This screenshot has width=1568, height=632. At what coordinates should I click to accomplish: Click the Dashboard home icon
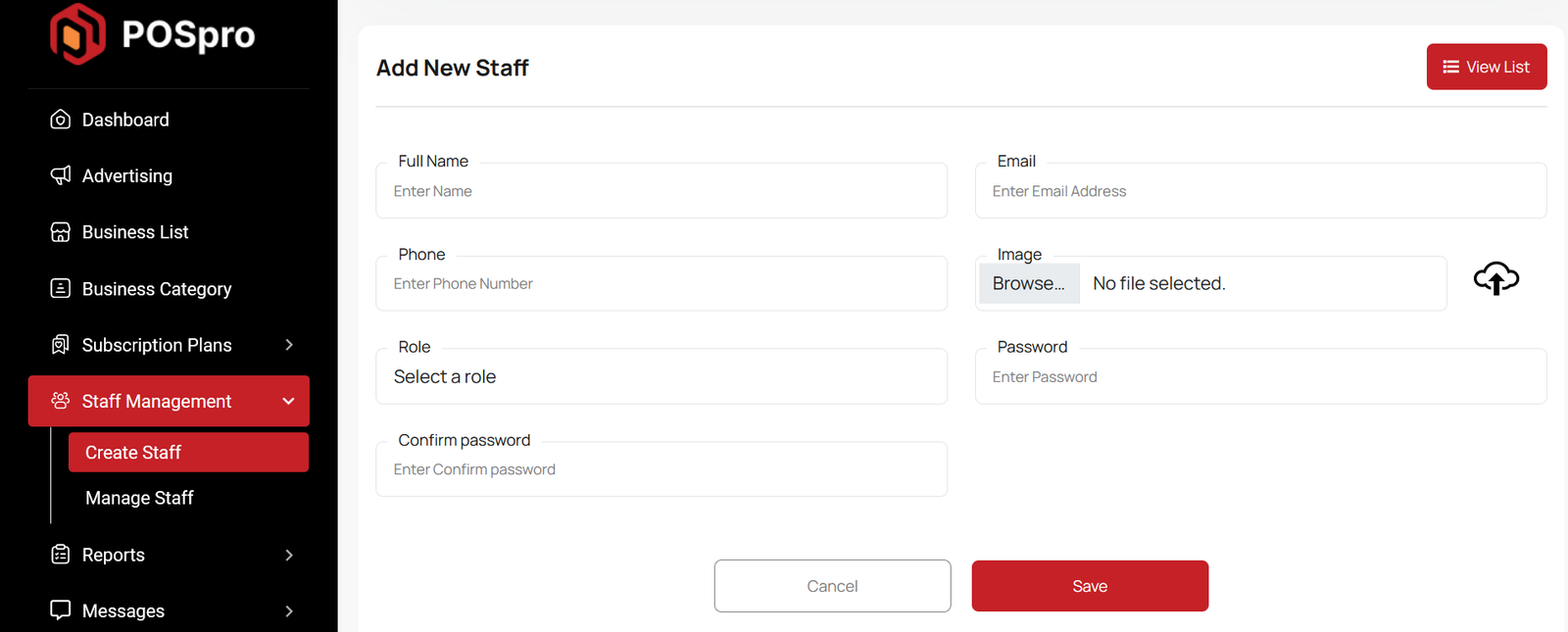(x=61, y=120)
